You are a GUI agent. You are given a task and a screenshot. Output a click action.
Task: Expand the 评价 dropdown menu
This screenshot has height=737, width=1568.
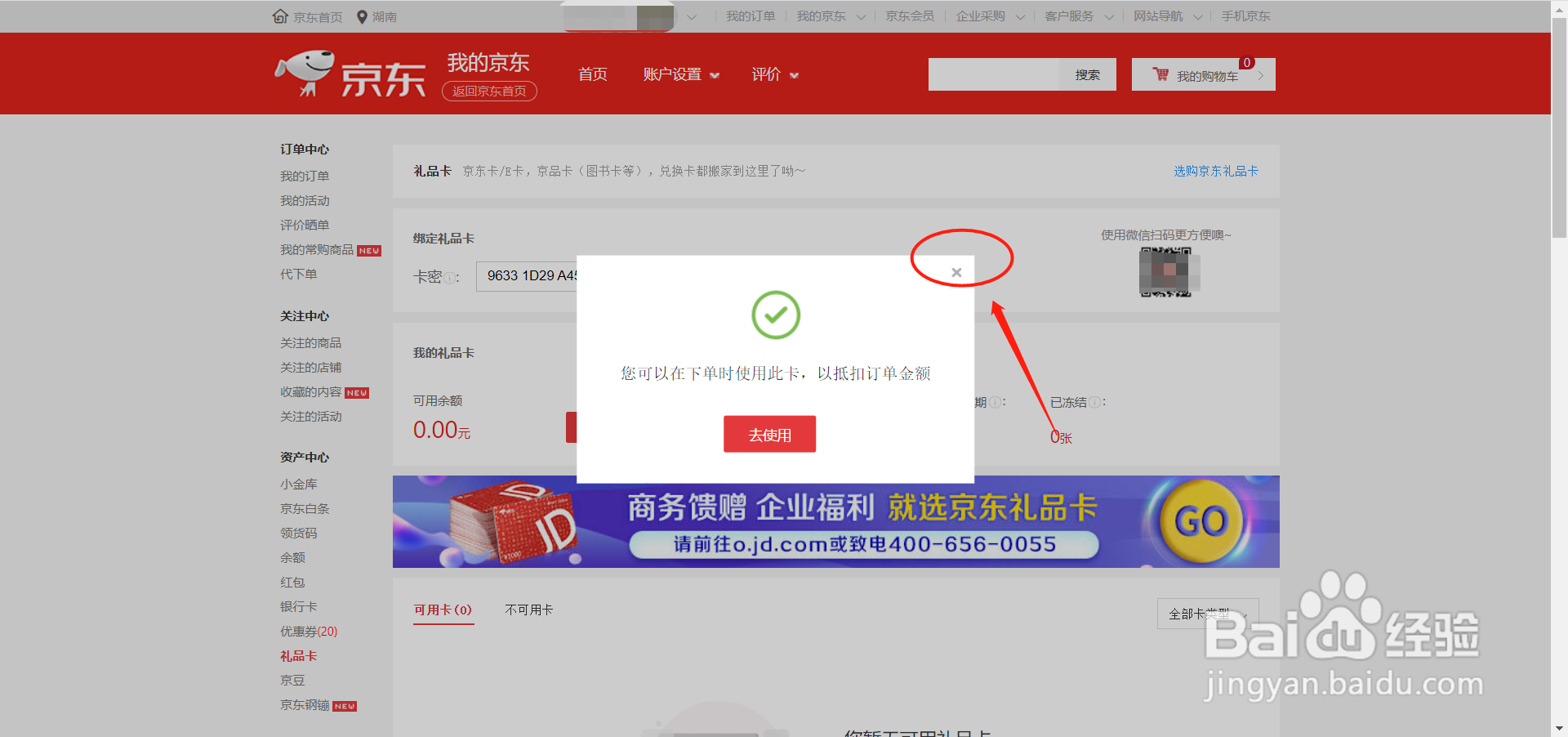[x=775, y=74]
